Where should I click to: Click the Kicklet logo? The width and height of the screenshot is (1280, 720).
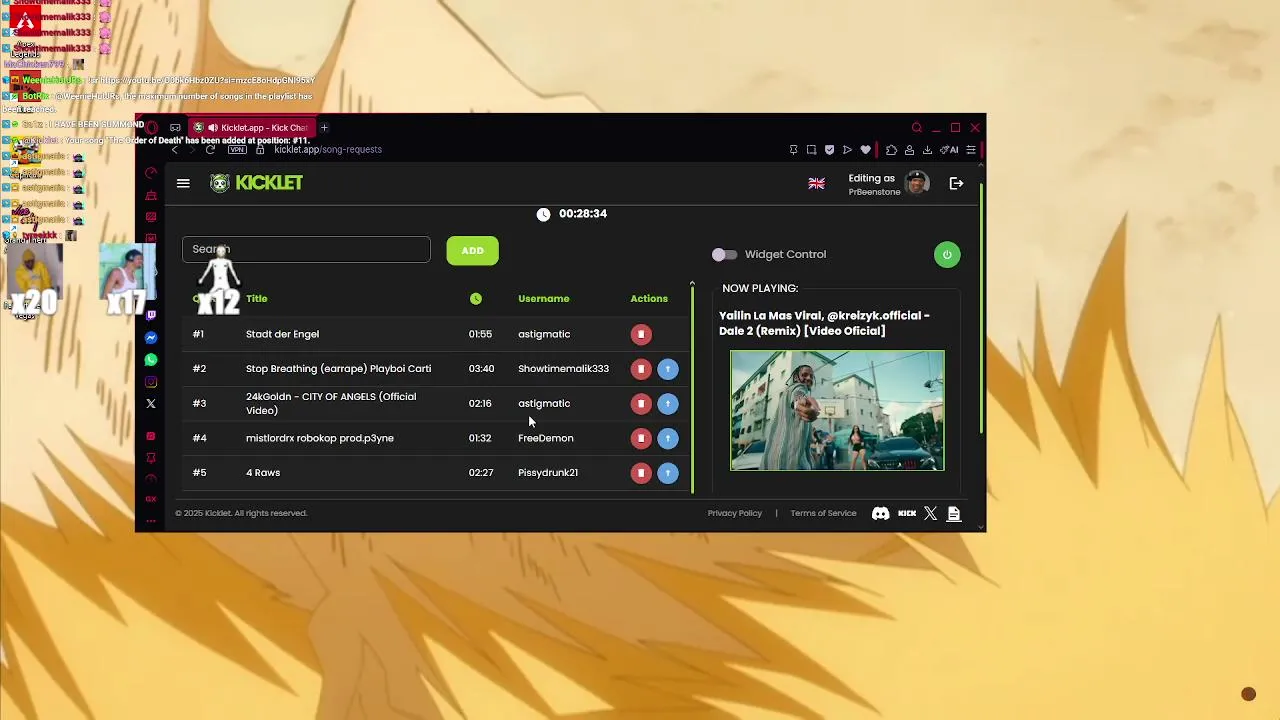[256, 183]
